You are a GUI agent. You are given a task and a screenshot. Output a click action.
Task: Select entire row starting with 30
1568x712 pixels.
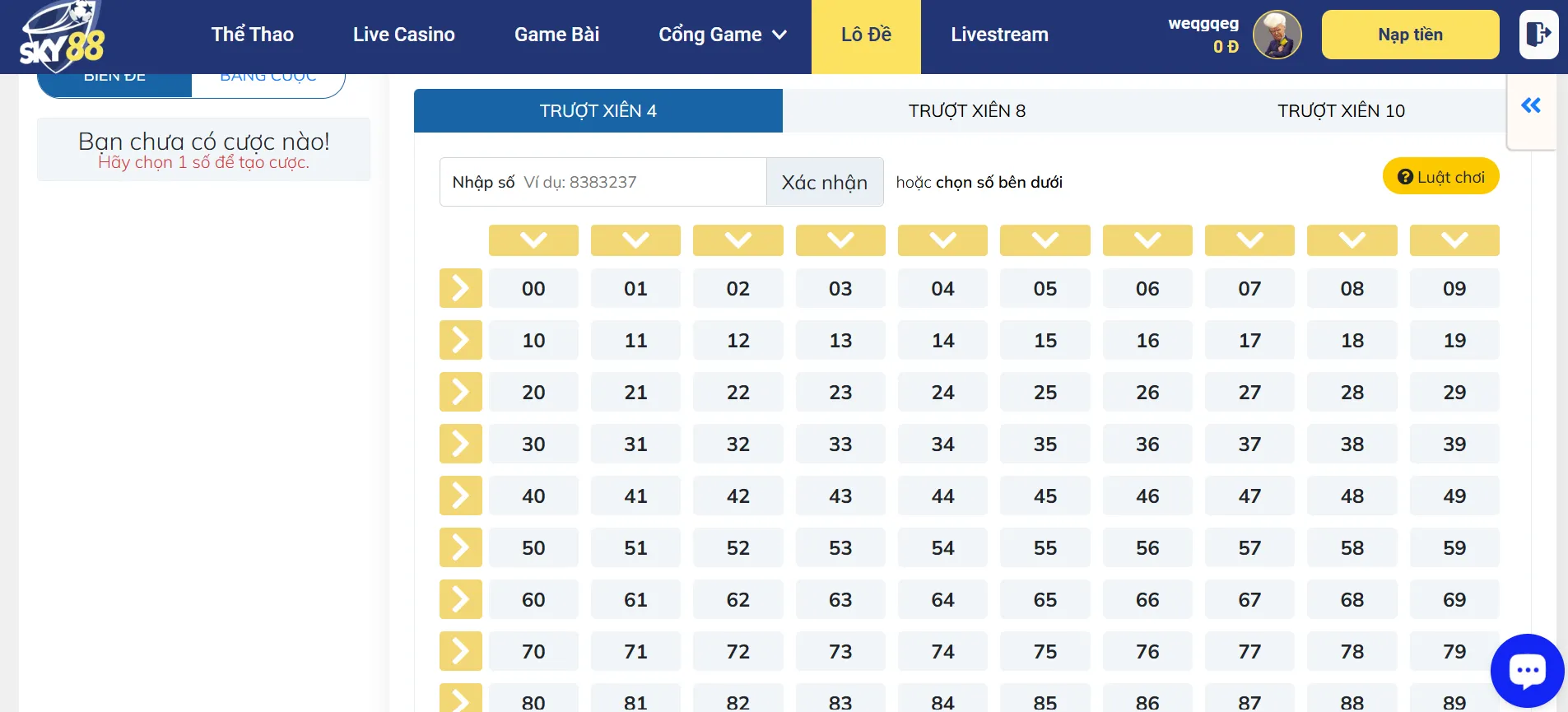[460, 444]
